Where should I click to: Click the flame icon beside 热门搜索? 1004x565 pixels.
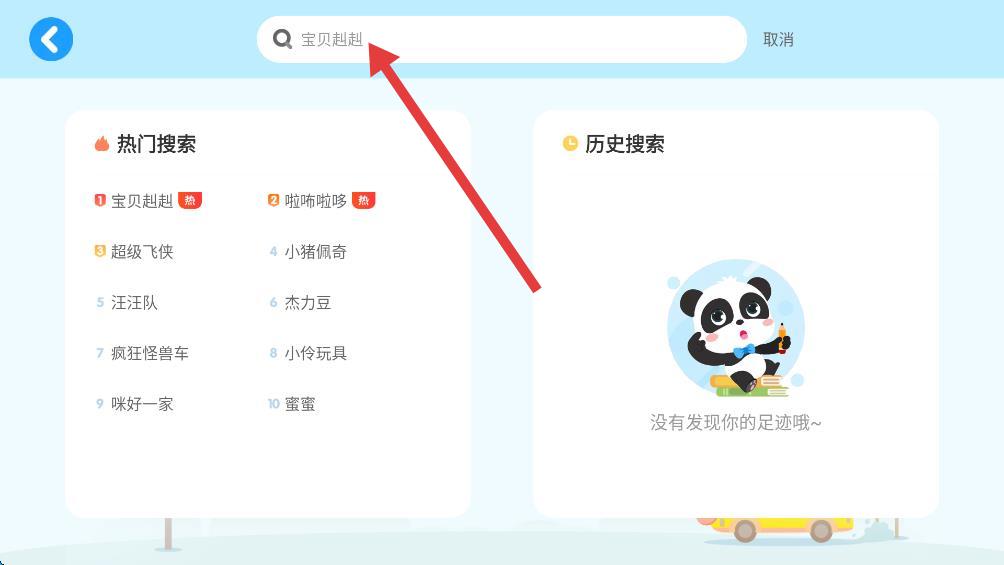[102, 143]
